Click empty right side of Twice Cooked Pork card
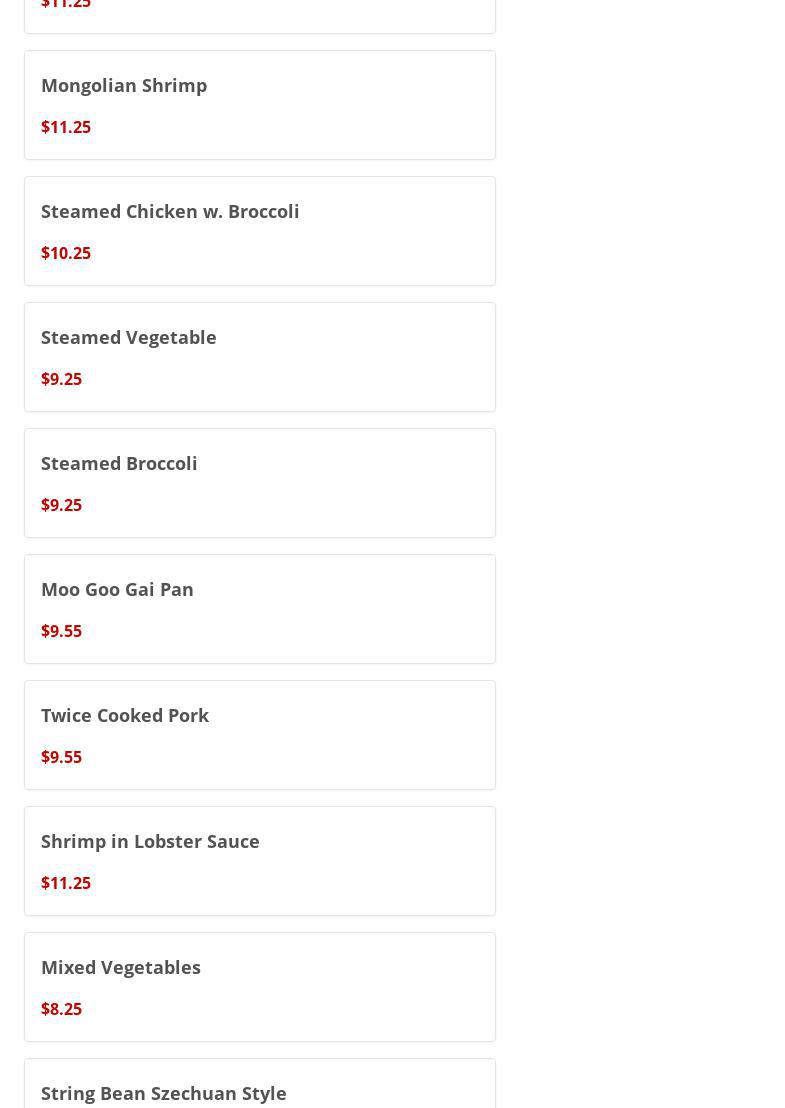The height and width of the screenshot is (1108, 785). pyautogui.click(x=400, y=735)
